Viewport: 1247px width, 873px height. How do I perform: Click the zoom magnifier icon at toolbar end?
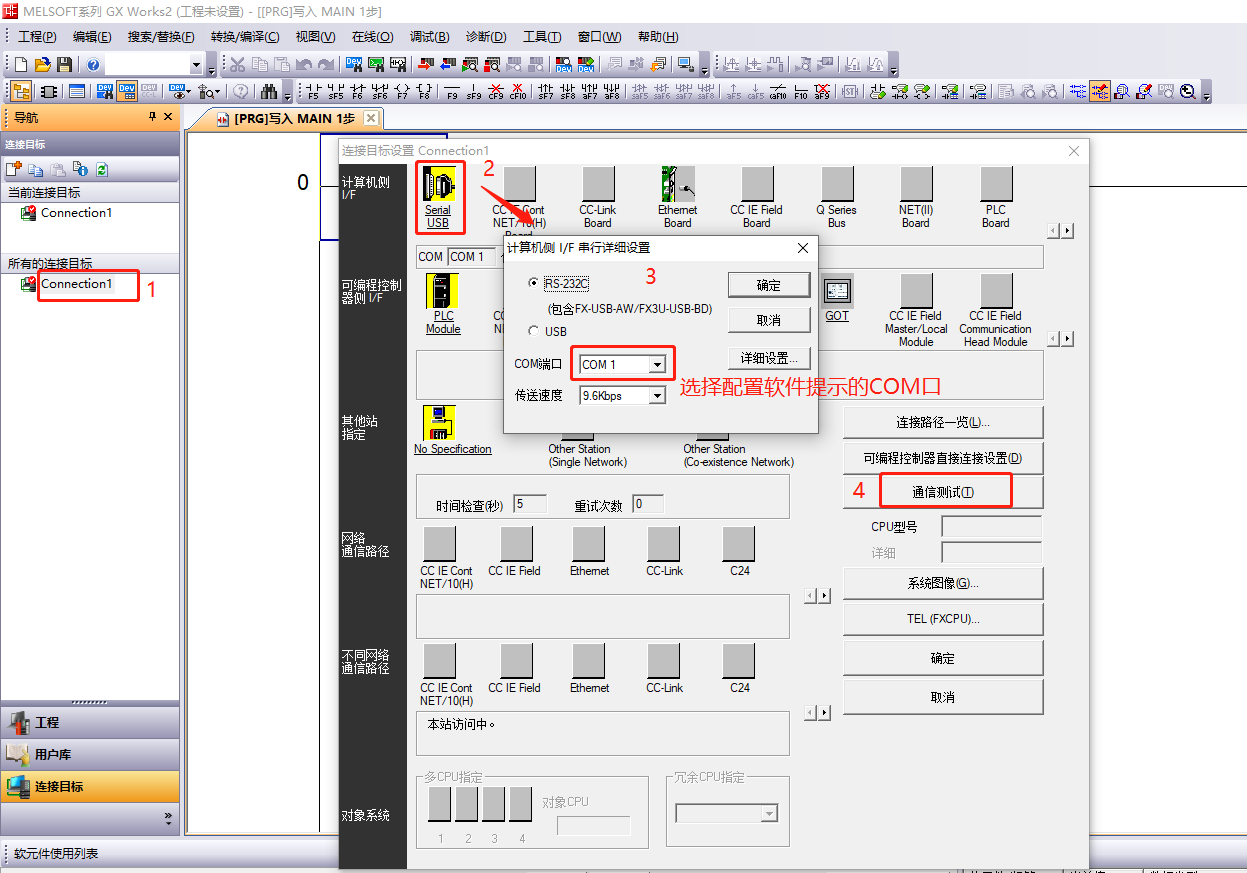coord(1188,92)
